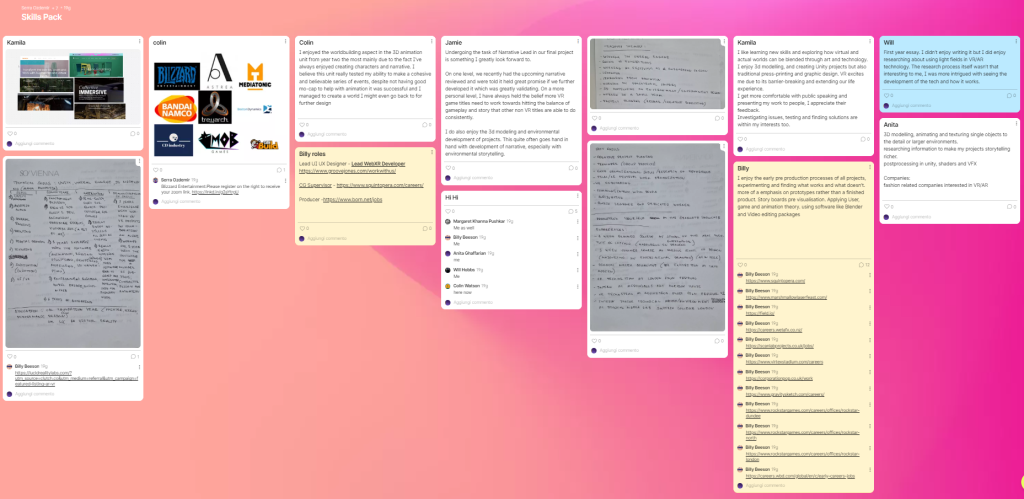Image resolution: width=1024 pixels, height=499 pixels.
Task: Click the comment bubble showing 12 on Billy's post
Action: pos(862,265)
